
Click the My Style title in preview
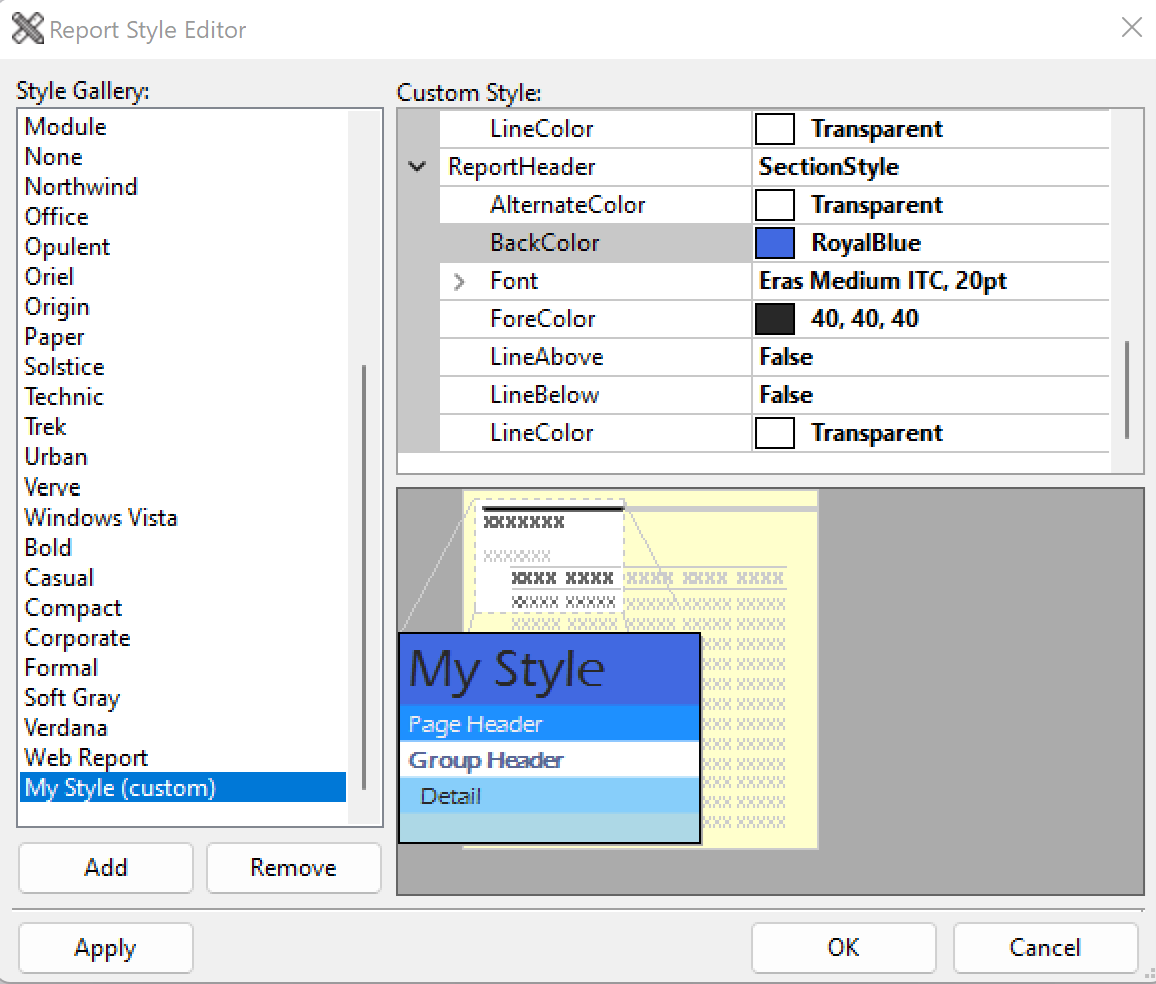pos(507,670)
